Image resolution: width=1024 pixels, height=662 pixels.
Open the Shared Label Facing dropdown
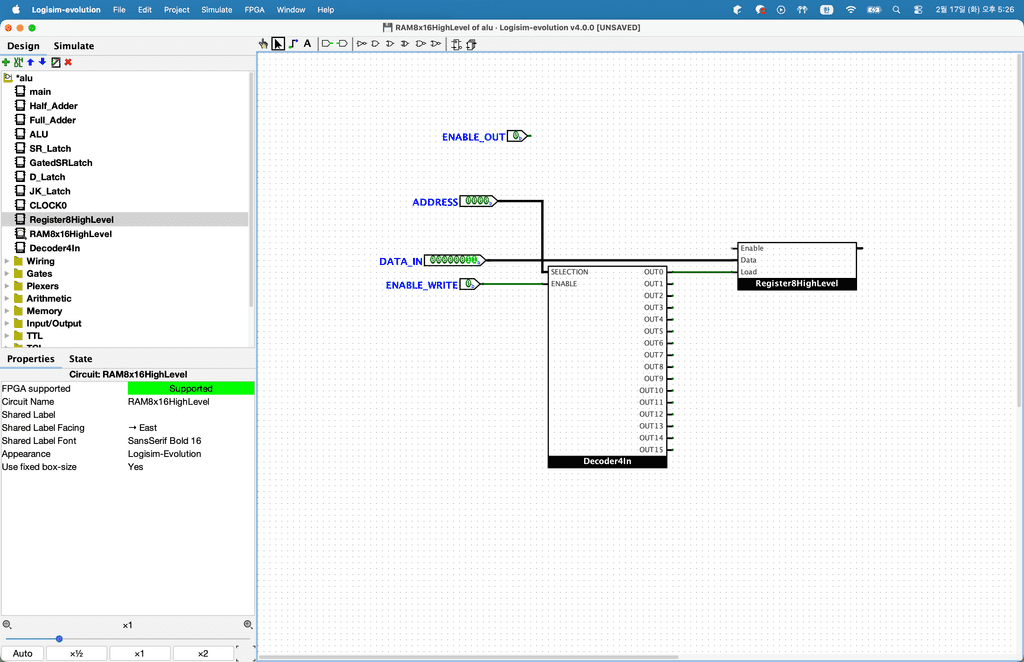coord(190,428)
